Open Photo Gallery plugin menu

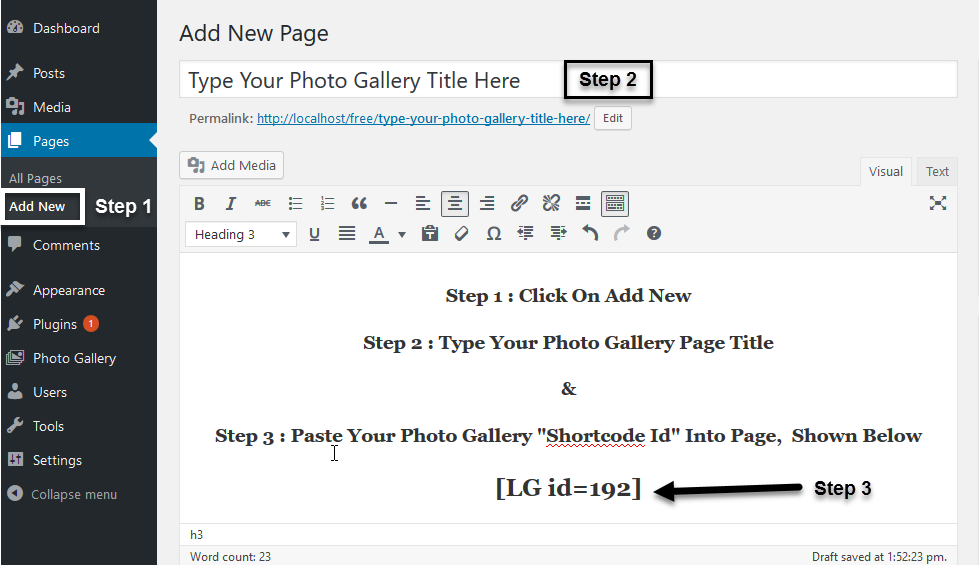coord(79,358)
